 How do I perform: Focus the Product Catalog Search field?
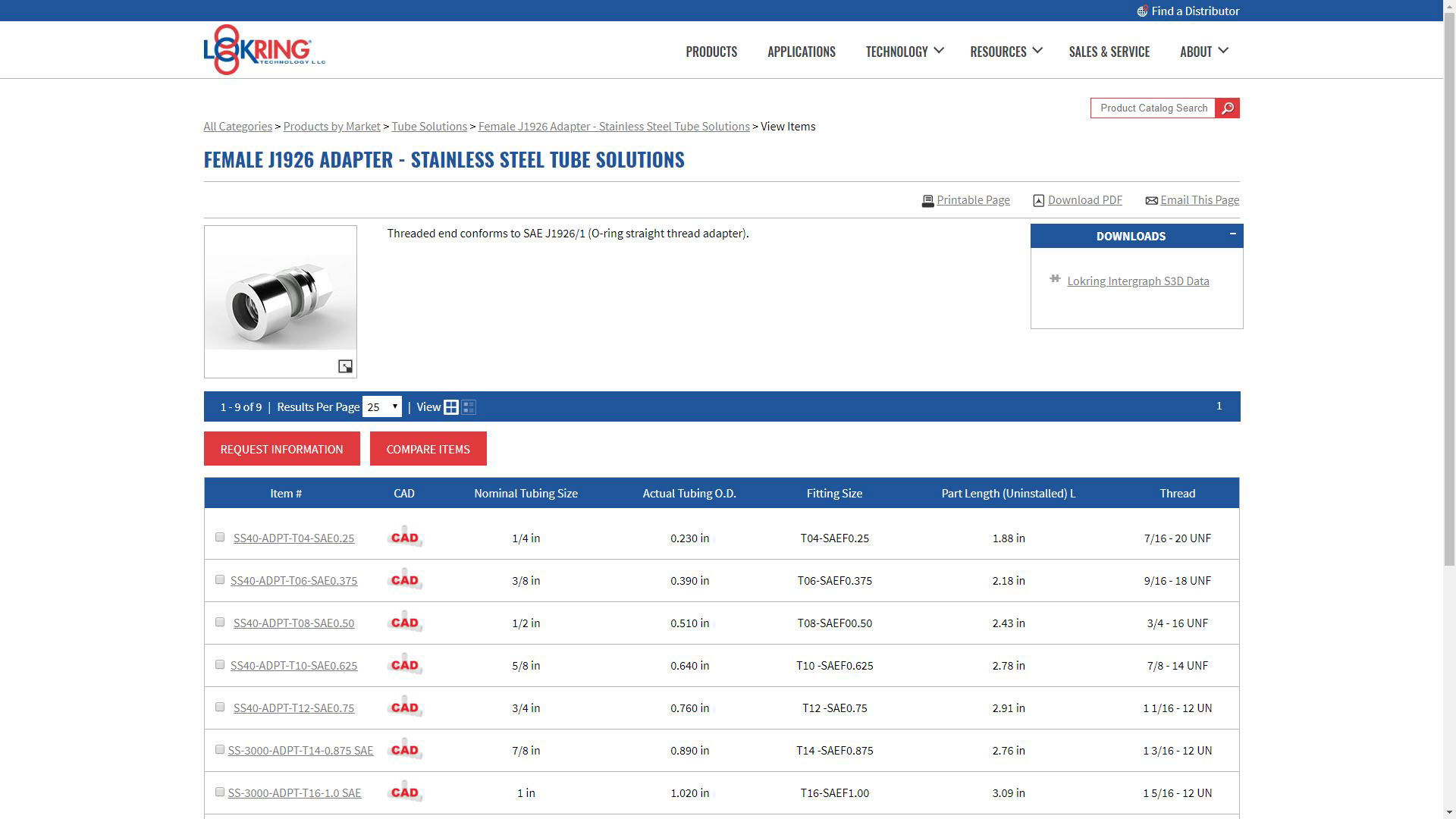tap(1153, 108)
